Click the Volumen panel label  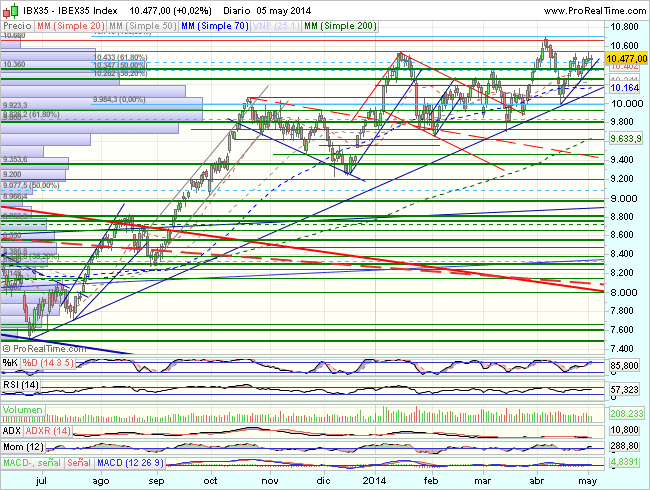22,409
